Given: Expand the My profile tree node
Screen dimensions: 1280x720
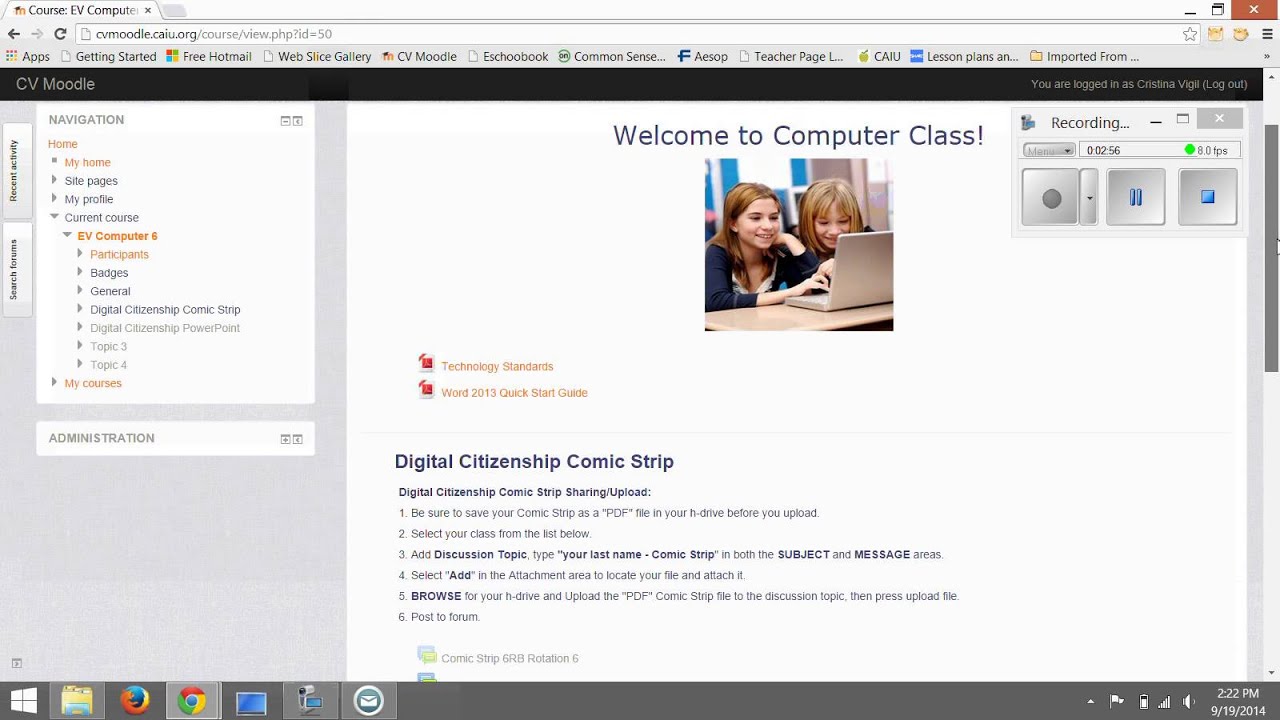Looking at the screenshot, I should pyautogui.click(x=54, y=199).
